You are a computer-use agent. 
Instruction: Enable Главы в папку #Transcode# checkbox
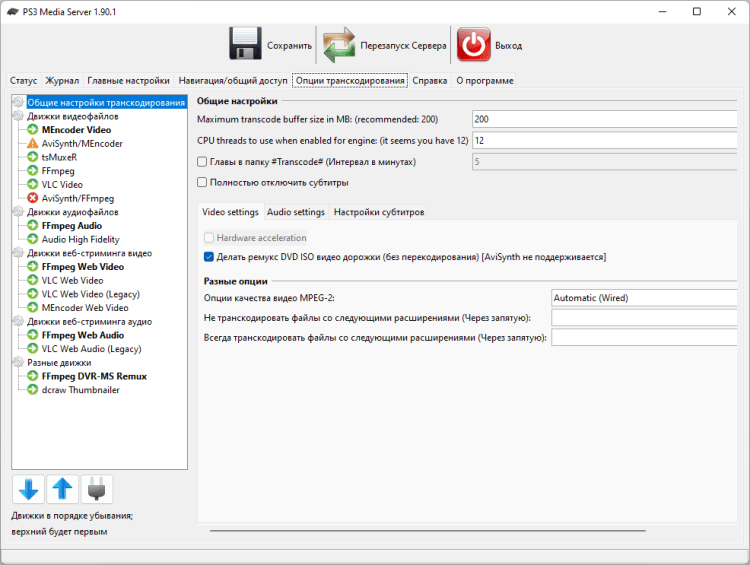202,162
